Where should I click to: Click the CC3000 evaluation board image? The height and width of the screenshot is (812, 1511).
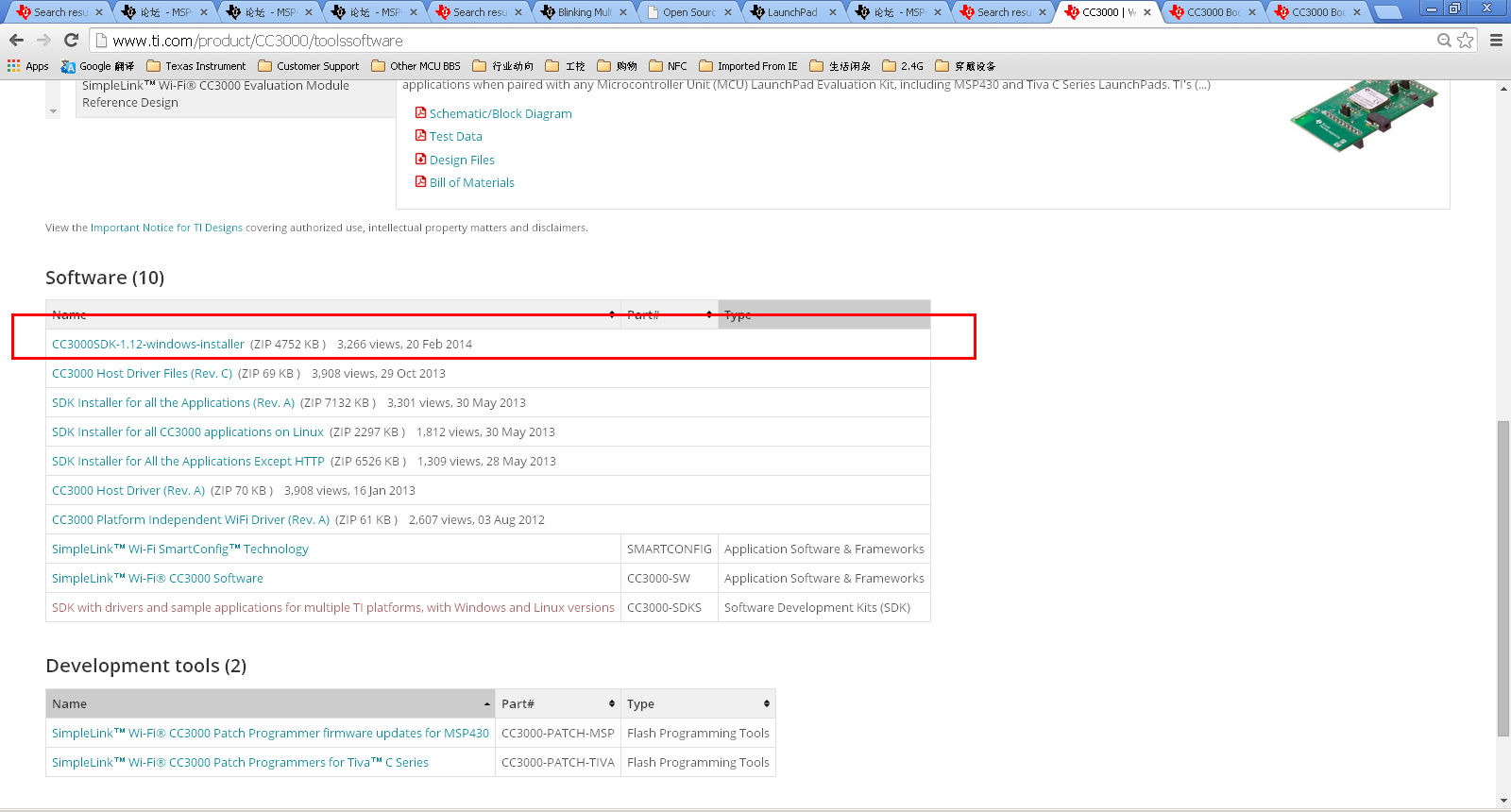pos(1364,115)
